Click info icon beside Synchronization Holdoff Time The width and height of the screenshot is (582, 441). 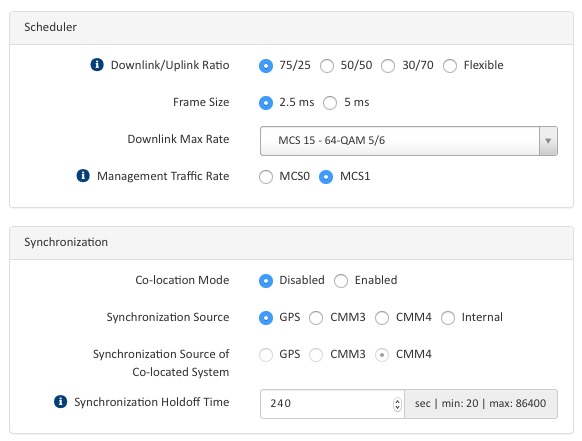click(x=61, y=401)
